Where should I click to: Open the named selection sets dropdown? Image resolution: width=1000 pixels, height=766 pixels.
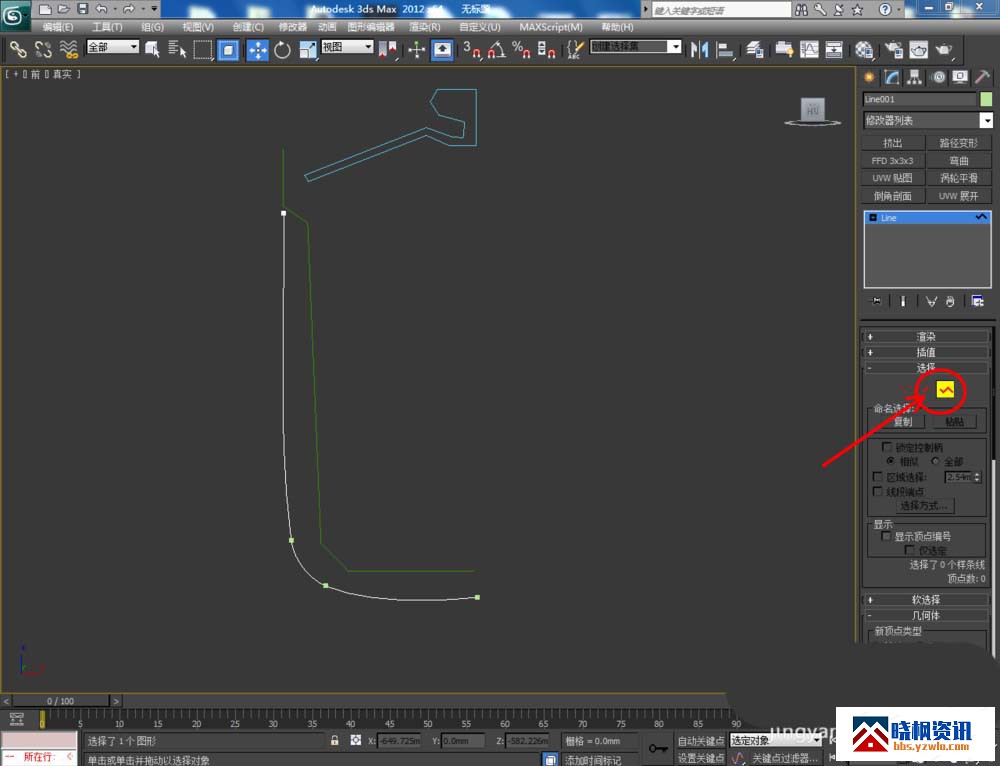point(635,47)
